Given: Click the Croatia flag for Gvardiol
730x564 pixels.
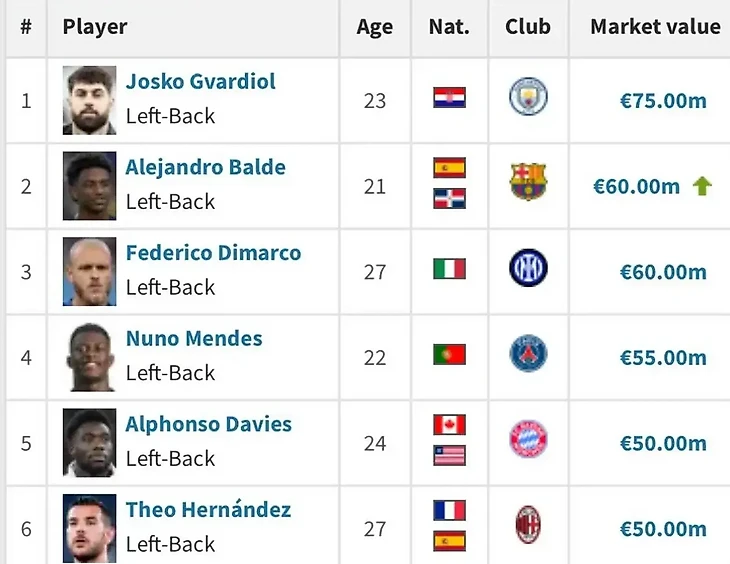Looking at the screenshot, I should (x=449, y=98).
